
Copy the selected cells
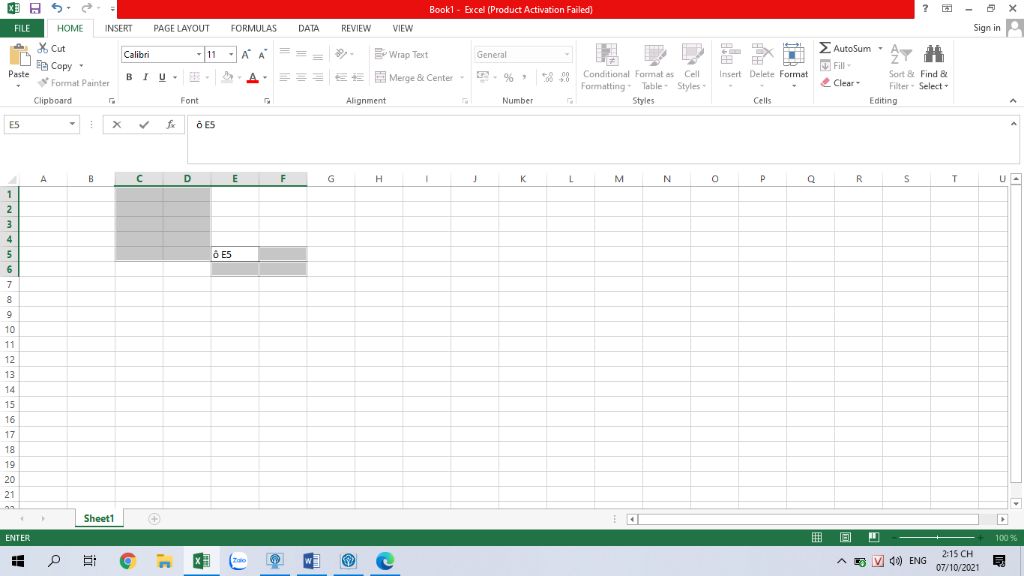(54, 65)
